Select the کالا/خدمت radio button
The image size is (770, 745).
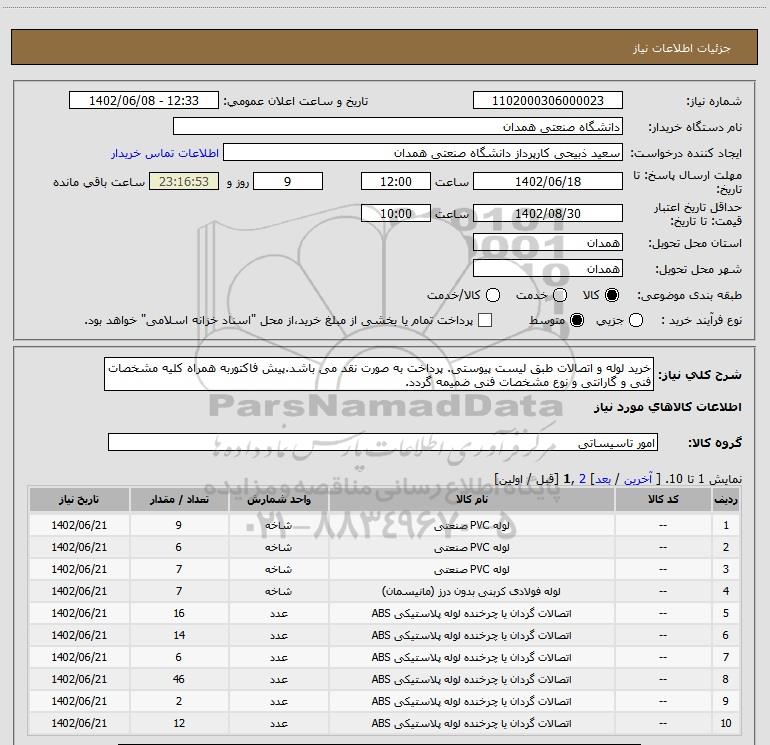[493, 295]
